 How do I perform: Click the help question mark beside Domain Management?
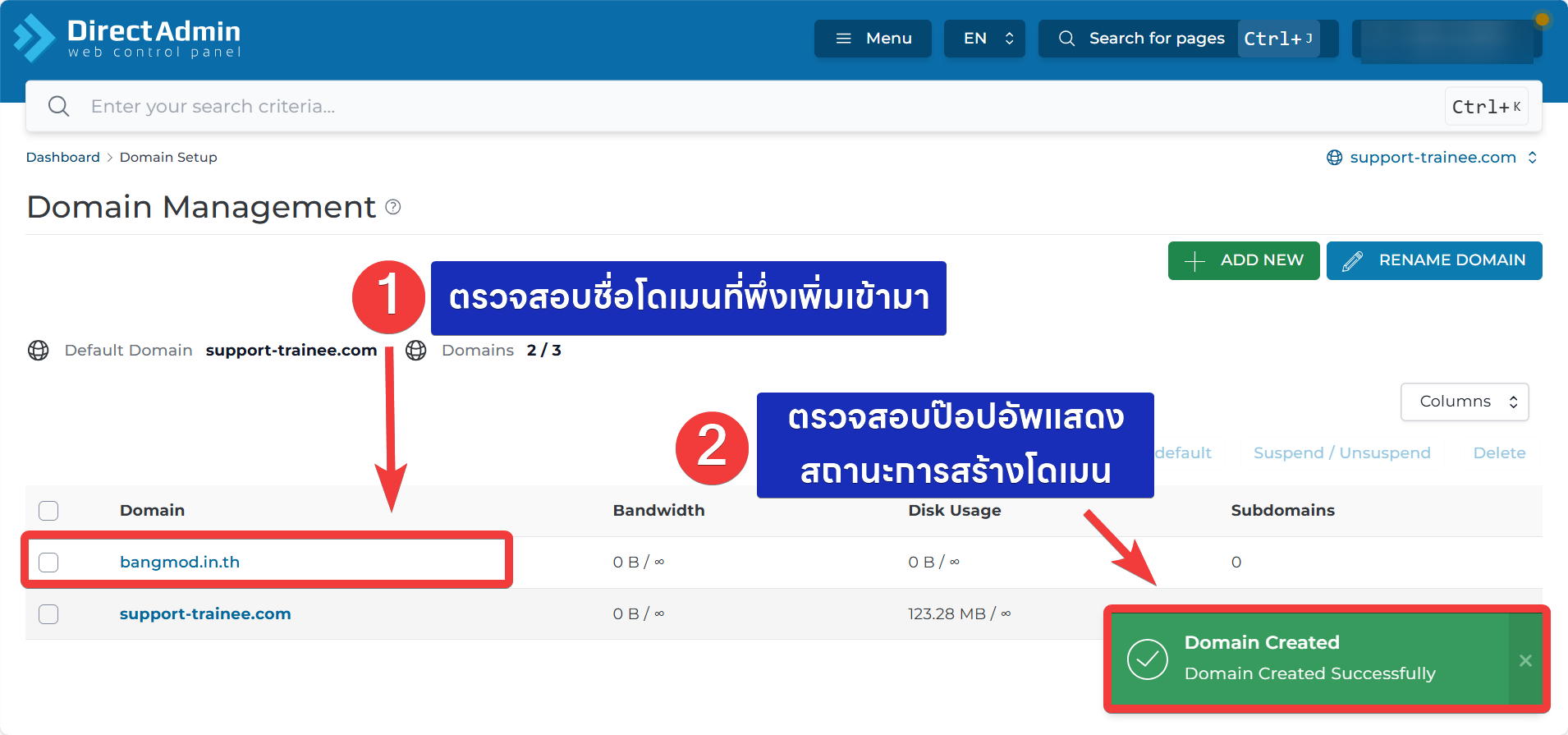click(393, 207)
